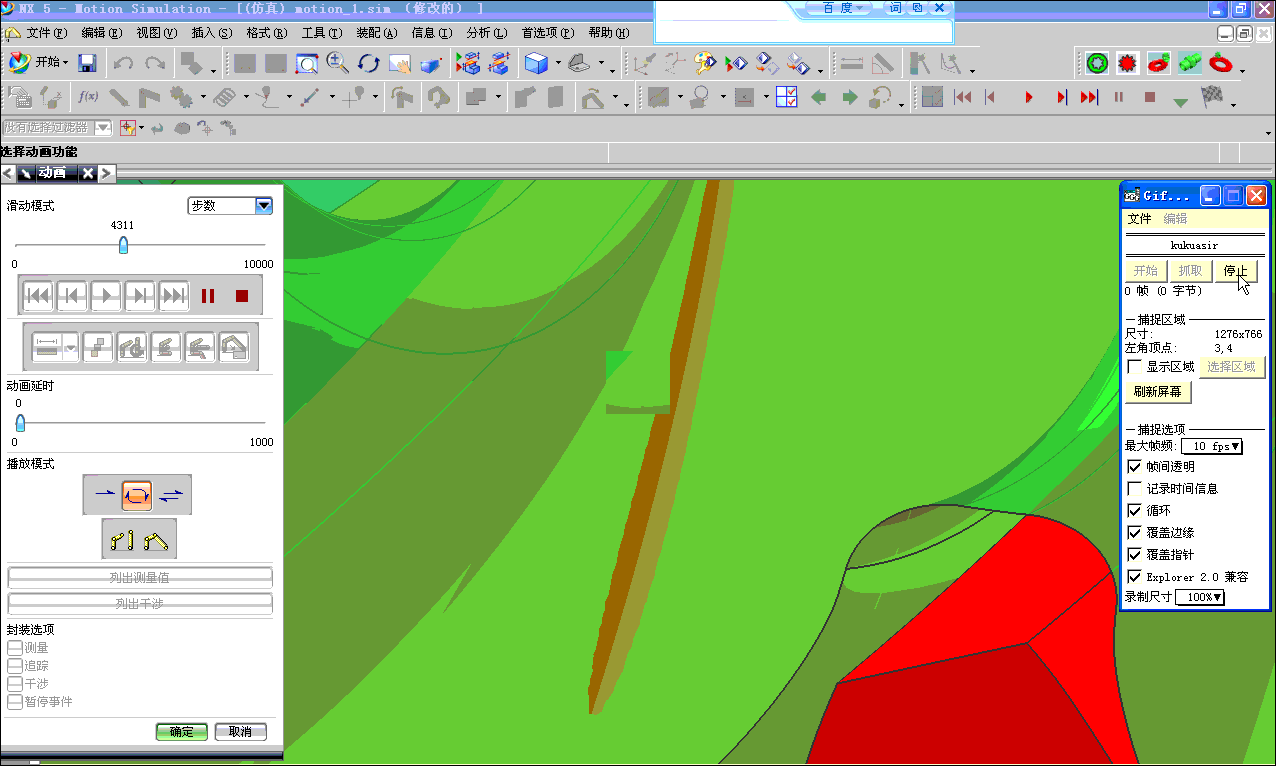Open the 文件 menu in Gif window
The width and height of the screenshot is (1276, 766).
point(1140,218)
